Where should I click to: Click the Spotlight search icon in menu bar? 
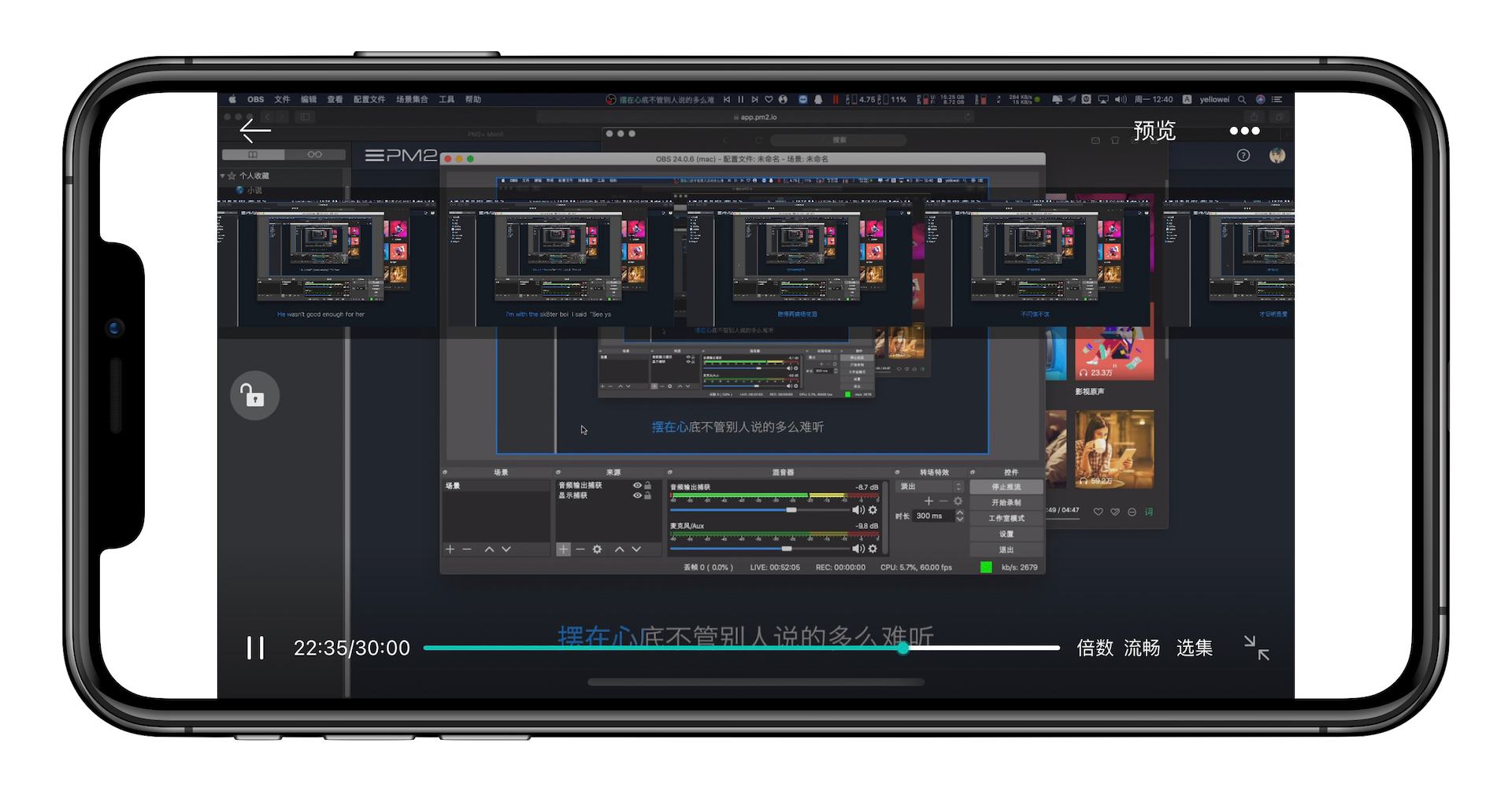coord(1242,99)
